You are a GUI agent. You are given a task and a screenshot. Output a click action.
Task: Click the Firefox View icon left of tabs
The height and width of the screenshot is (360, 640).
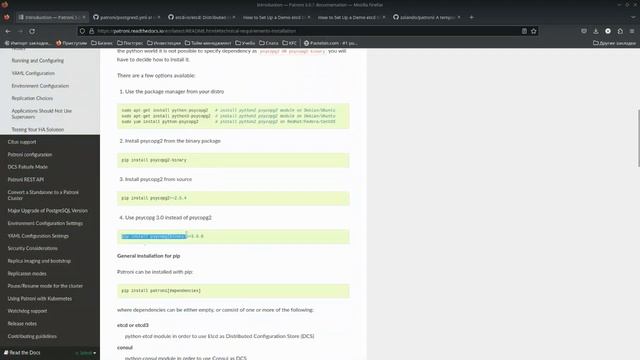(7, 17)
